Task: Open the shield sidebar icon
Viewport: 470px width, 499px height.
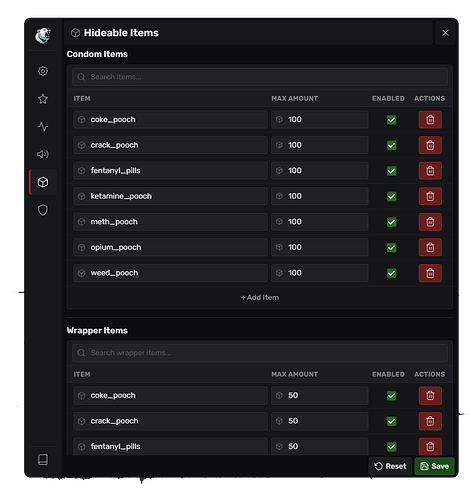Action: (43, 210)
